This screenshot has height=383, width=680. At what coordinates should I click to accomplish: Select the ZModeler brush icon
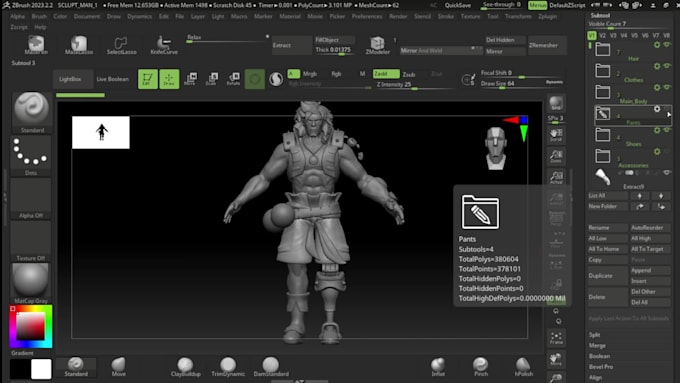(x=377, y=45)
